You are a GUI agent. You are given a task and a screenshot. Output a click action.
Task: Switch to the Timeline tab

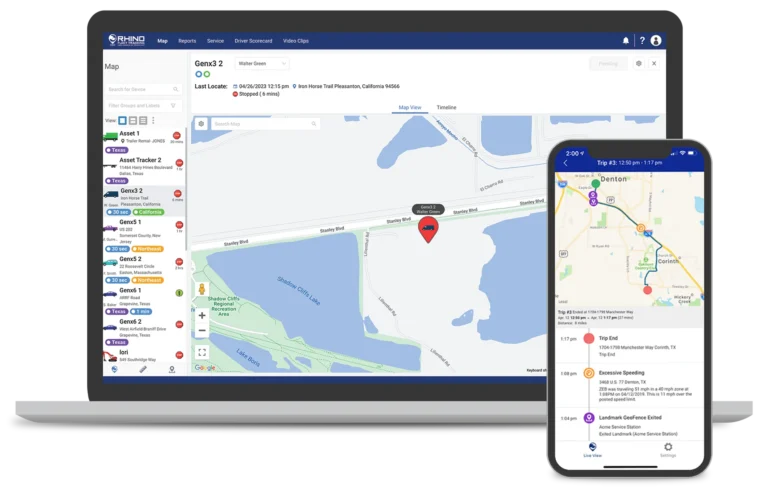pyautogui.click(x=446, y=106)
